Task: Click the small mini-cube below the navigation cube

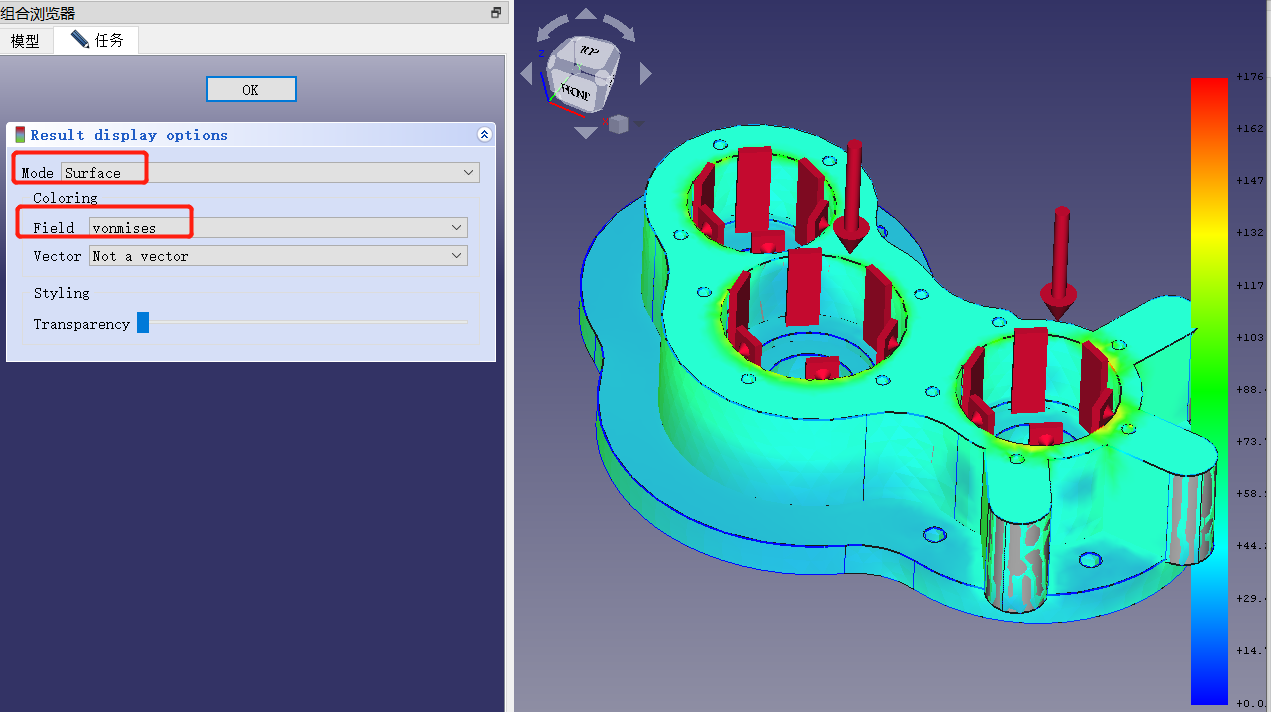Action: 618,124
